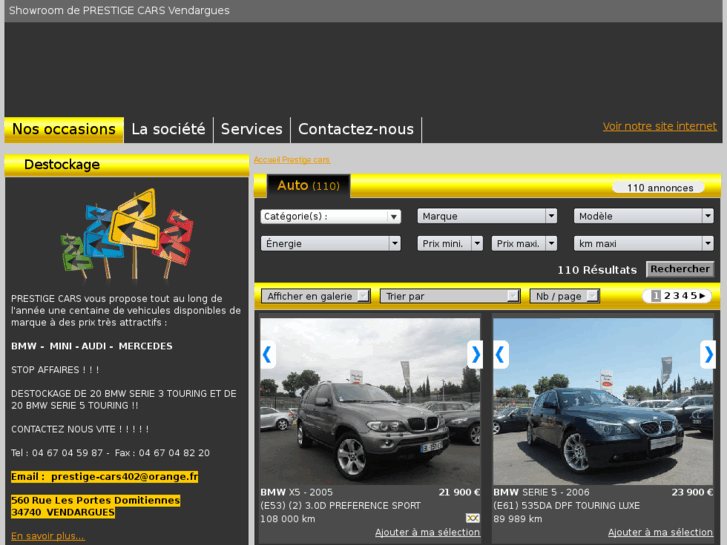Show previous photo of BMW Serie 5
The height and width of the screenshot is (545, 727).
(x=501, y=355)
